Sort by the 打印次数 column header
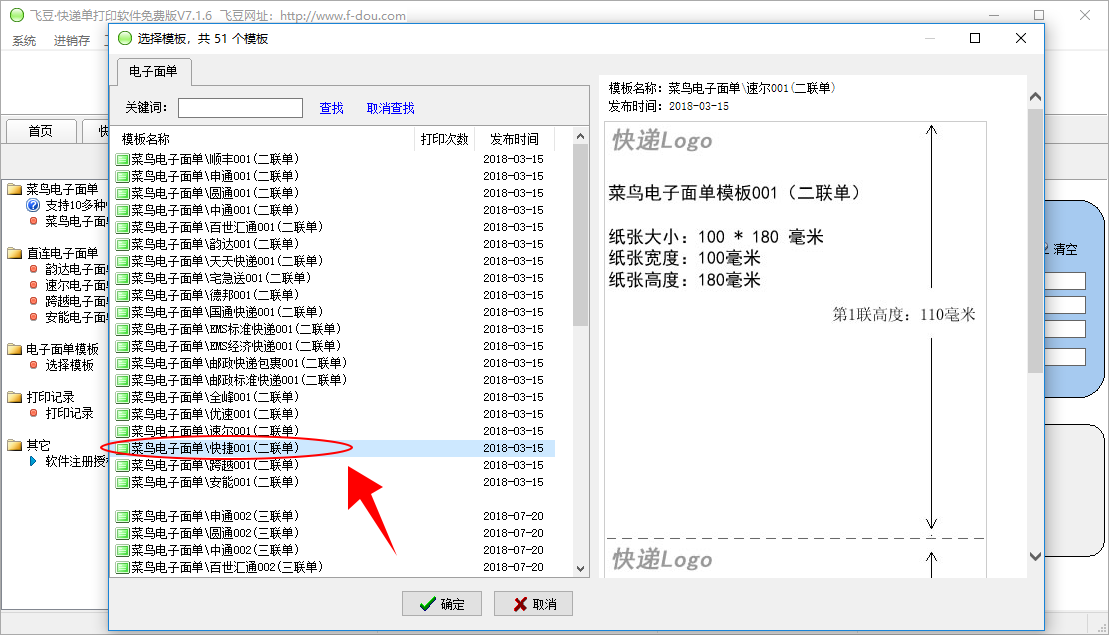Image resolution: width=1109 pixels, height=635 pixels. coord(444,139)
